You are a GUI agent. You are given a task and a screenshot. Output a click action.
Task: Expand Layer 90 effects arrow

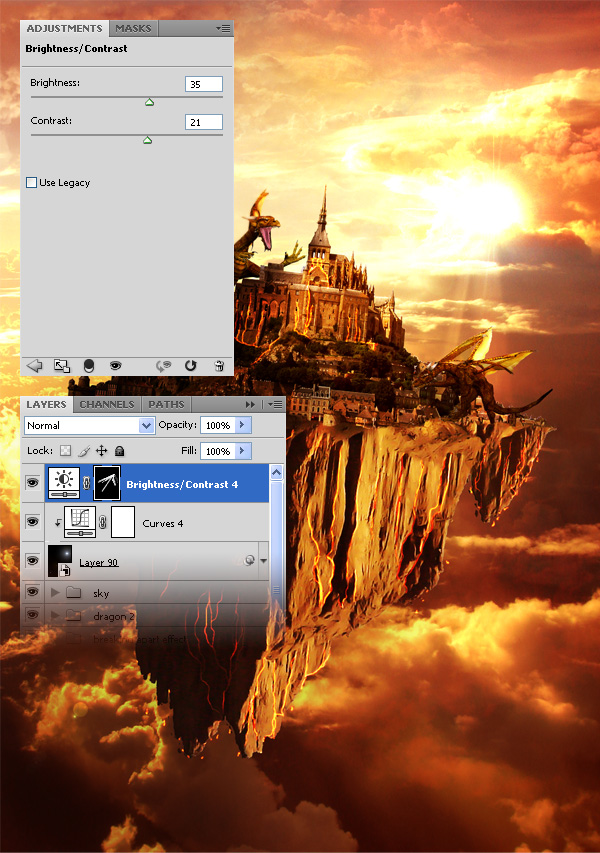264,560
